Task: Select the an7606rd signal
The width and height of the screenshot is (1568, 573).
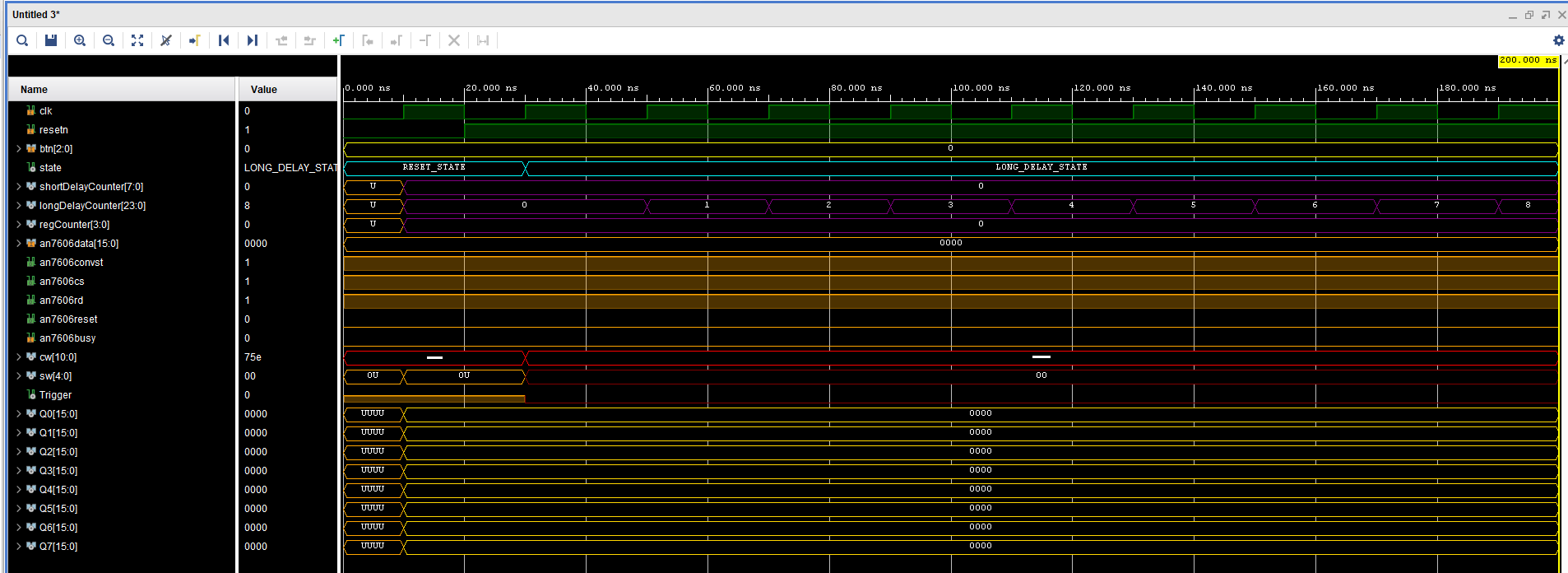Action: (x=61, y=300)
